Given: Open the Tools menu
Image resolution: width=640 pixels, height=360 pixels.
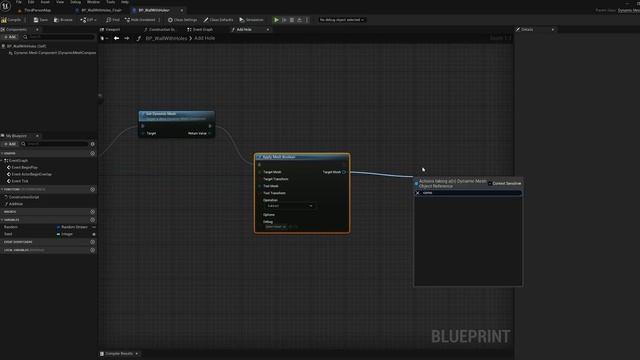Looking at the screenshot, I should 110,2.
